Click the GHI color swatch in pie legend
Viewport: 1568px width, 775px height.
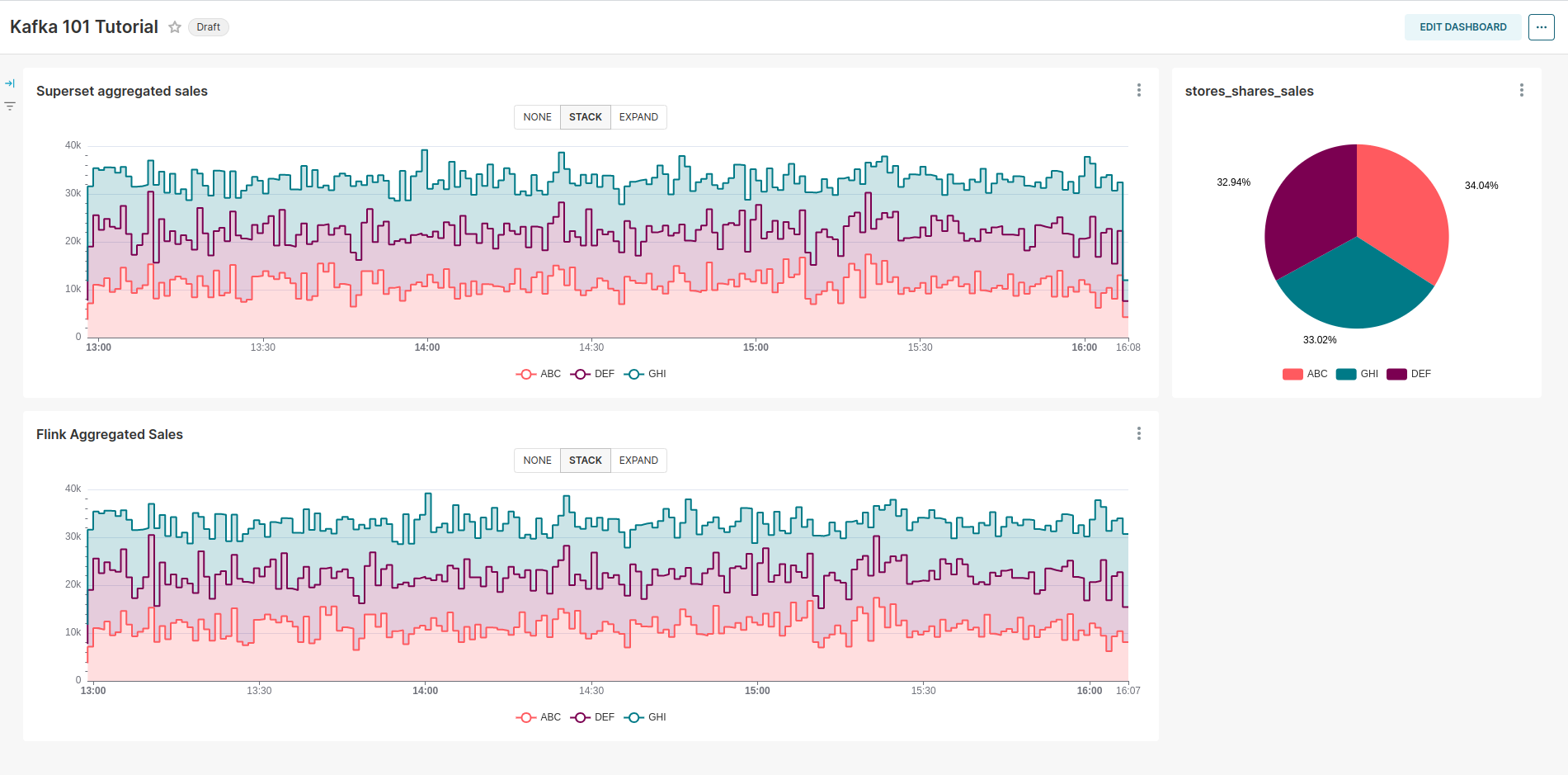(1345, 373)
